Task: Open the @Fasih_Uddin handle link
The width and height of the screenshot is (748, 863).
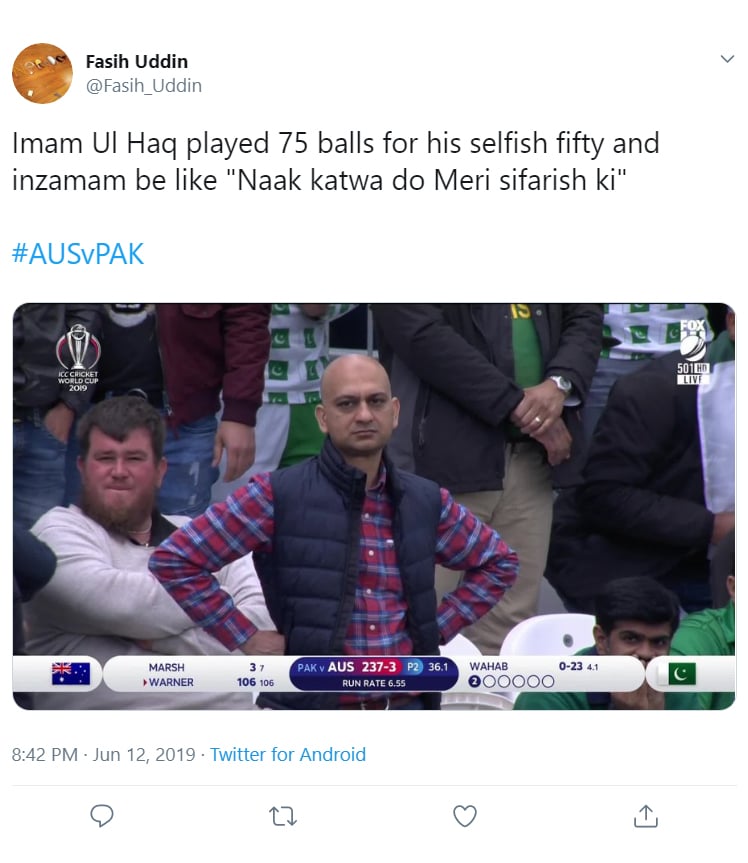Action: point(144,86)
